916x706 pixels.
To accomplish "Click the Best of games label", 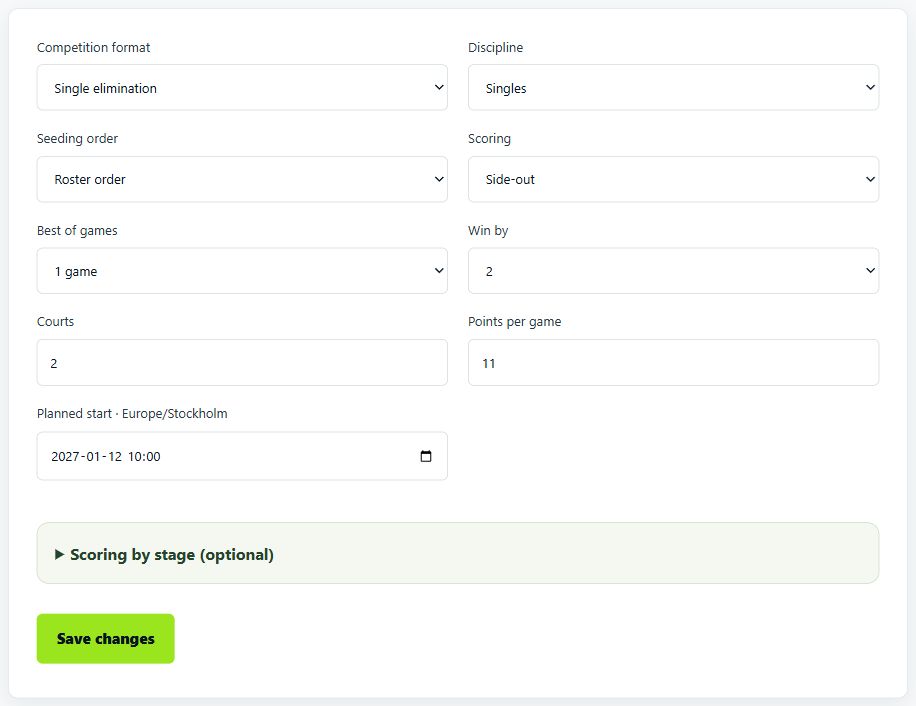I will click(x=77, y=231).
